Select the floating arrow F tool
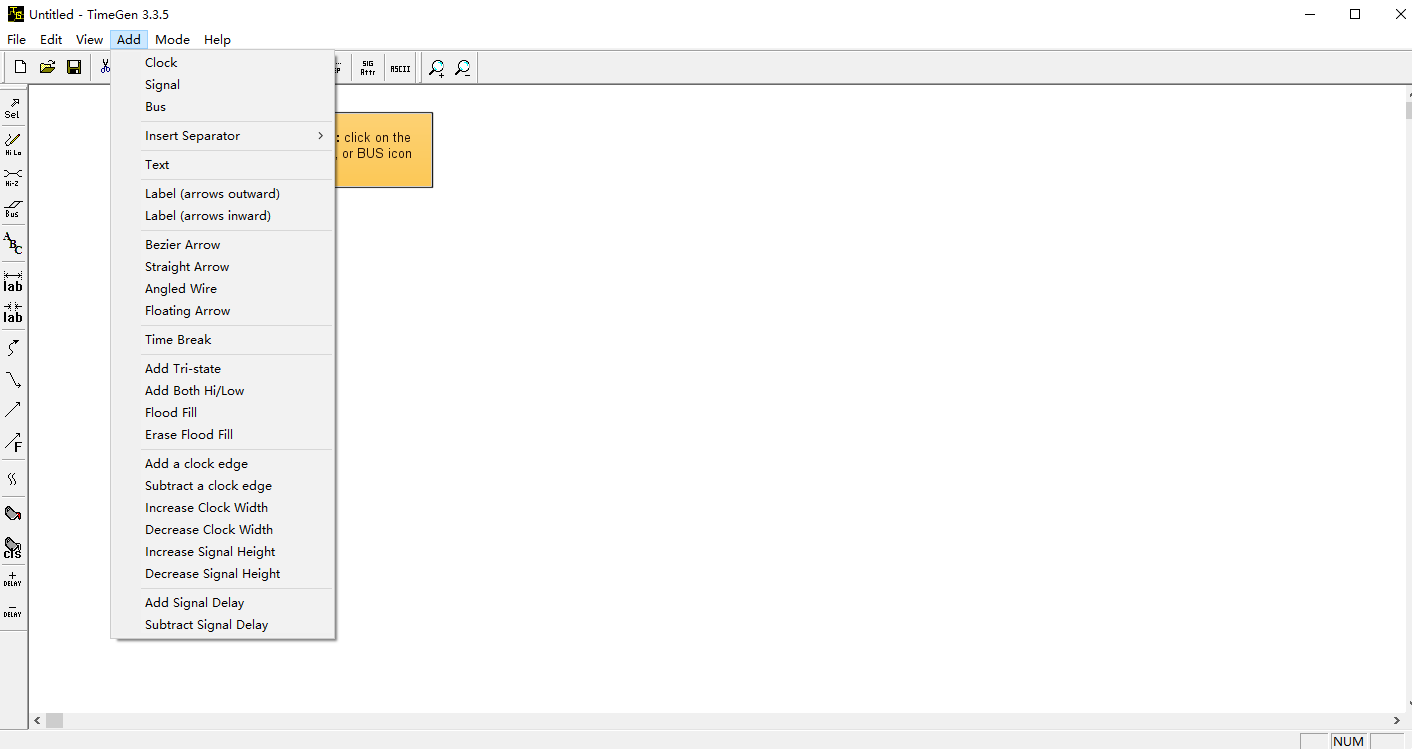This screenshot has width=1412, height=749. tap(13, 441)
